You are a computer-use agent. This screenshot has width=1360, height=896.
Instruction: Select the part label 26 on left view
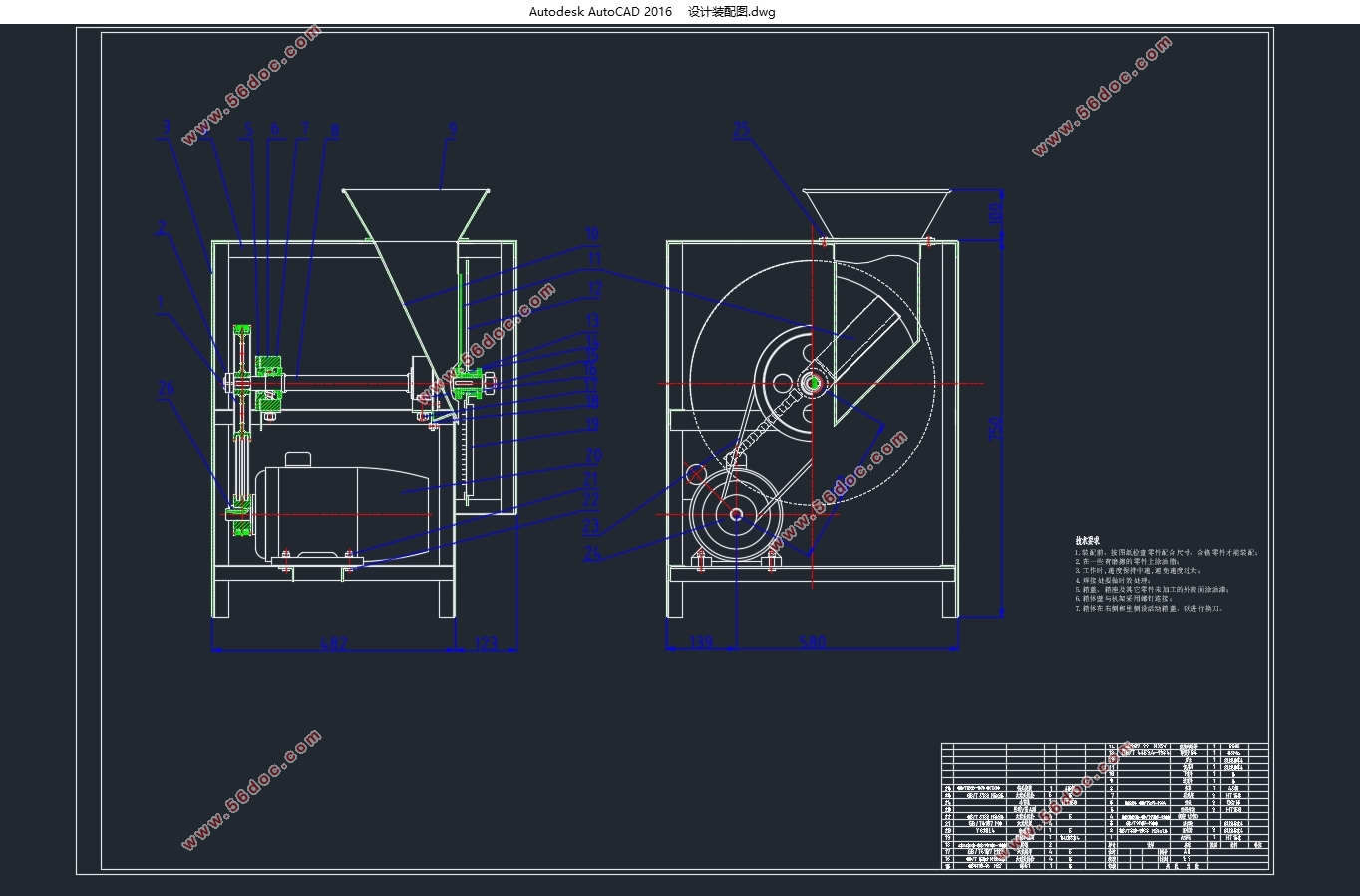[x=167, y=388]
